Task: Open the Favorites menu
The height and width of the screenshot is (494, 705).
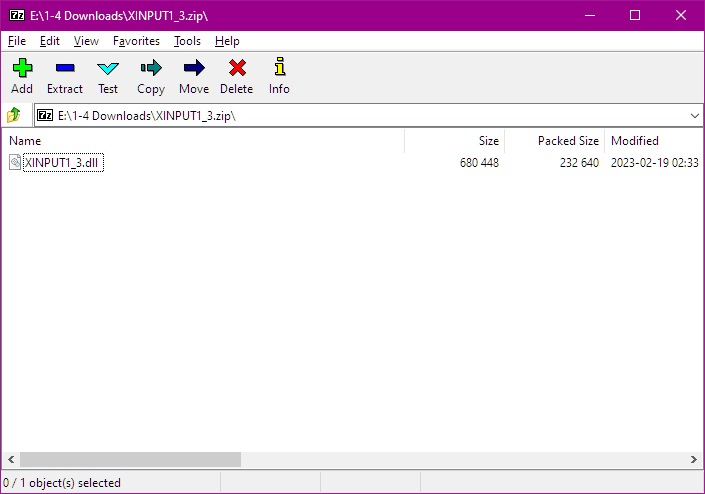Action: [x=136, y=41]
